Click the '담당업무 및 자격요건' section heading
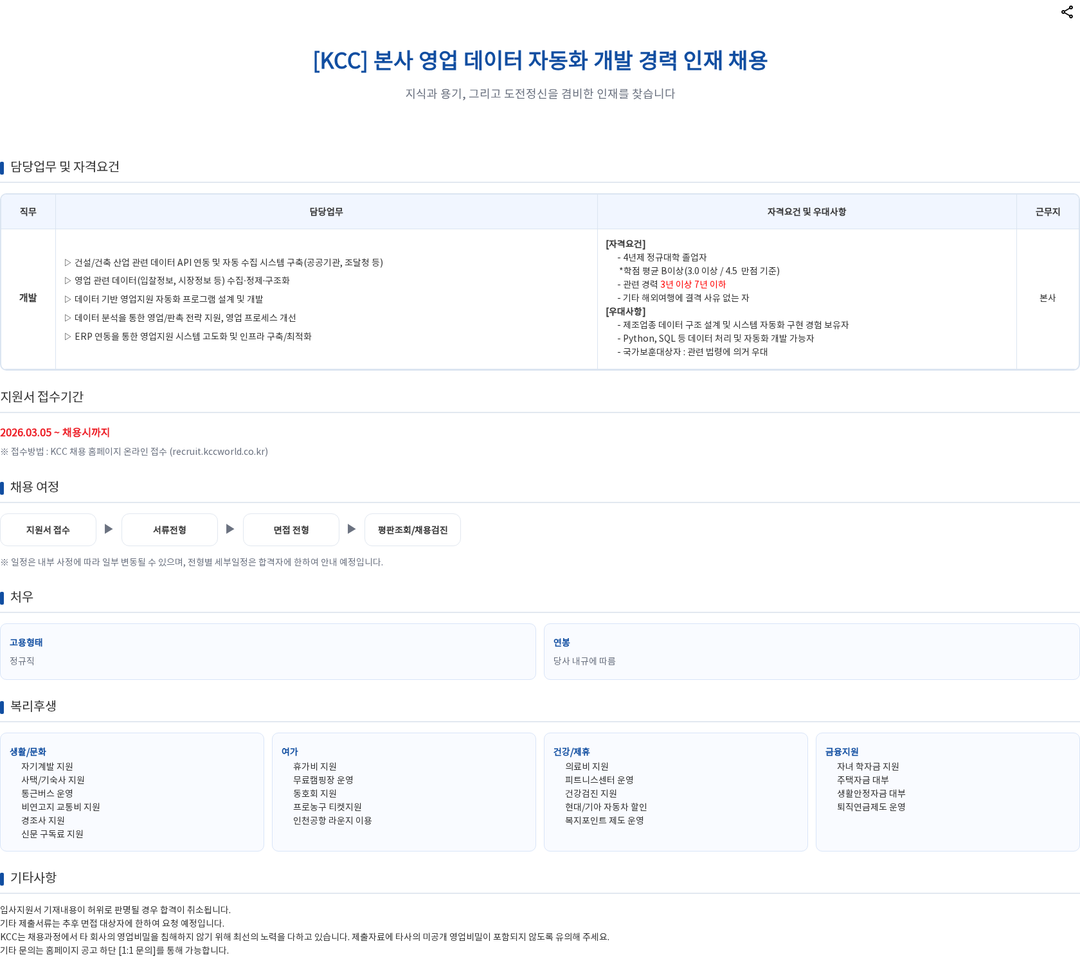 pos(65,167)
